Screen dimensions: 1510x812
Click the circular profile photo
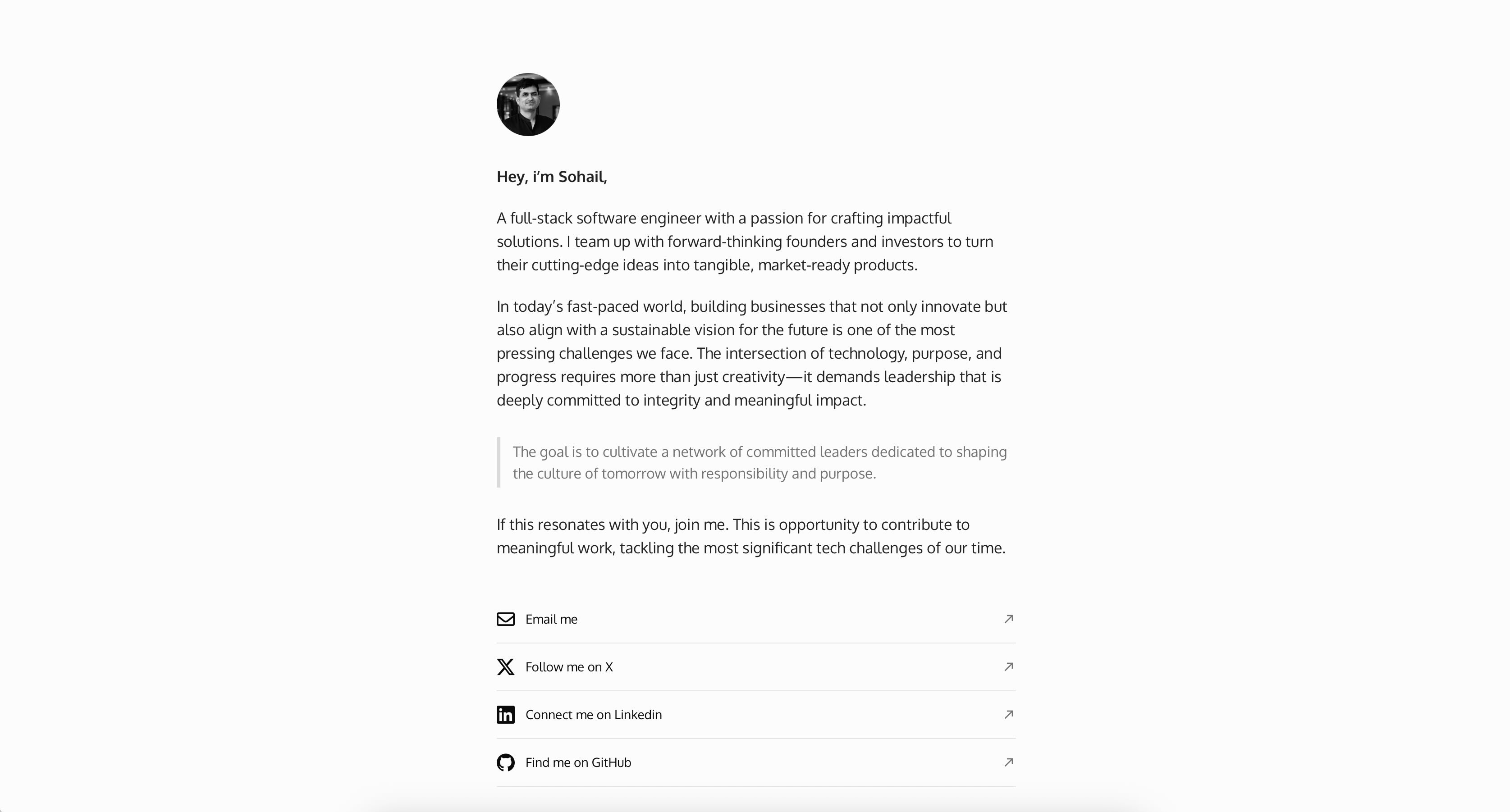[x=527, y=105]
